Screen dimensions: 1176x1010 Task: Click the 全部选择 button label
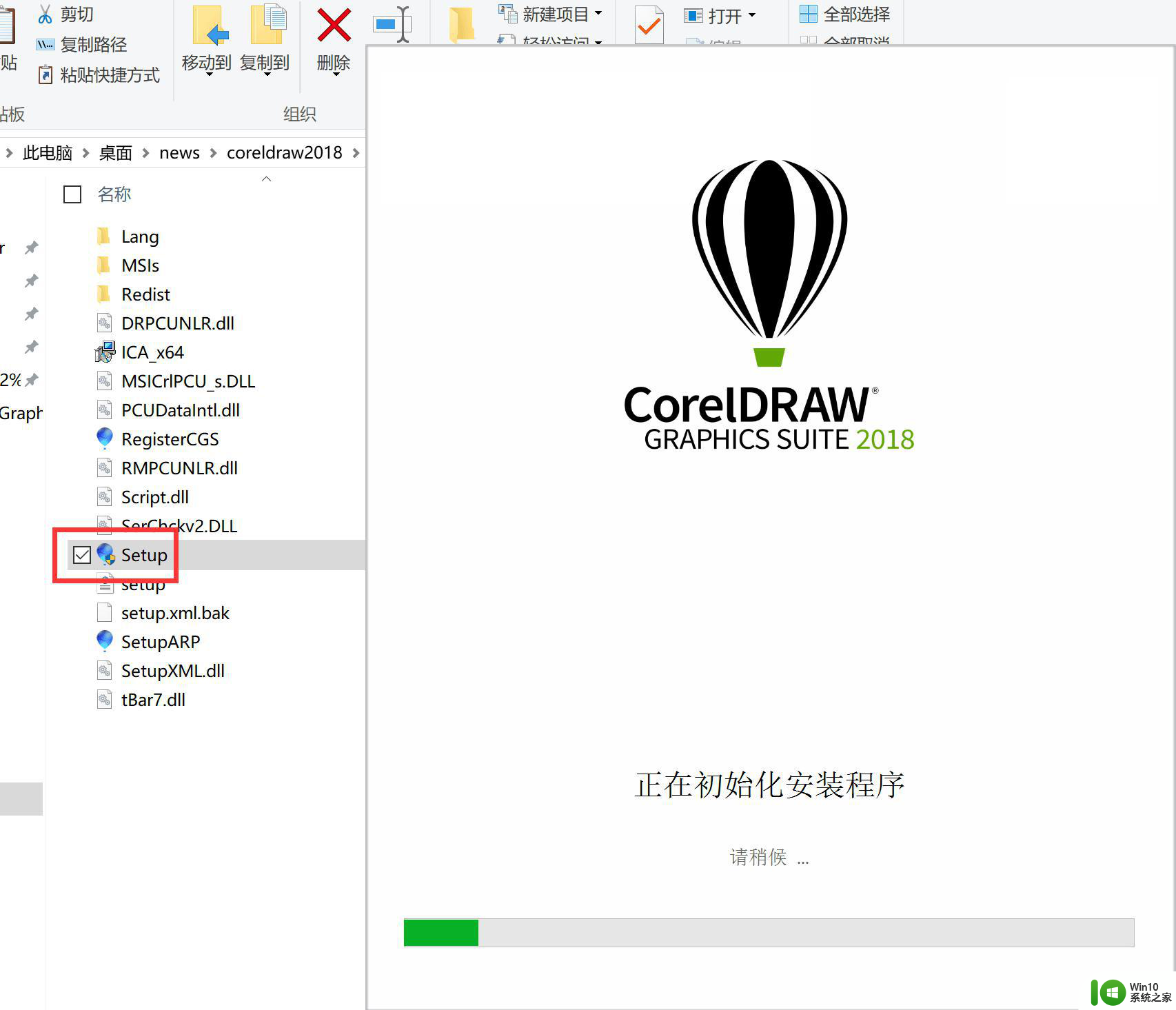[x=857, y=14]
